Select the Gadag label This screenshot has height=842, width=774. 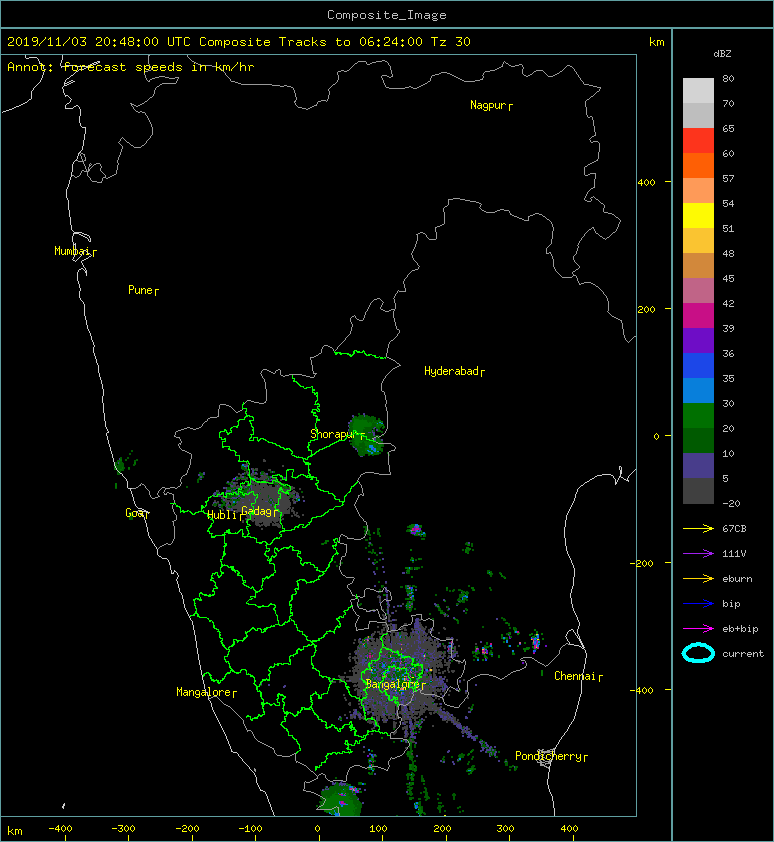click(257, 511)
